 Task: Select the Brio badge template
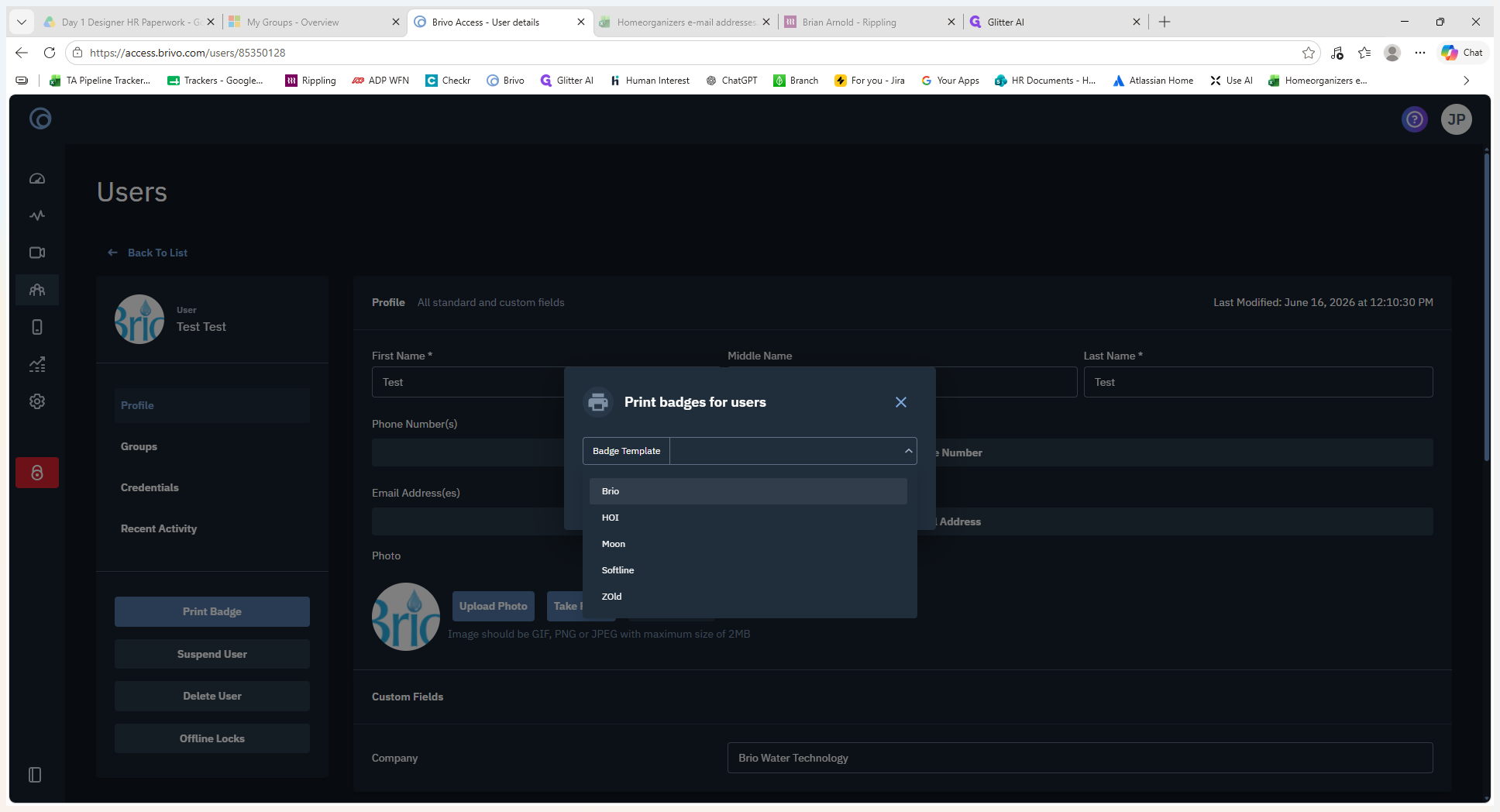(x=748, y=491)
